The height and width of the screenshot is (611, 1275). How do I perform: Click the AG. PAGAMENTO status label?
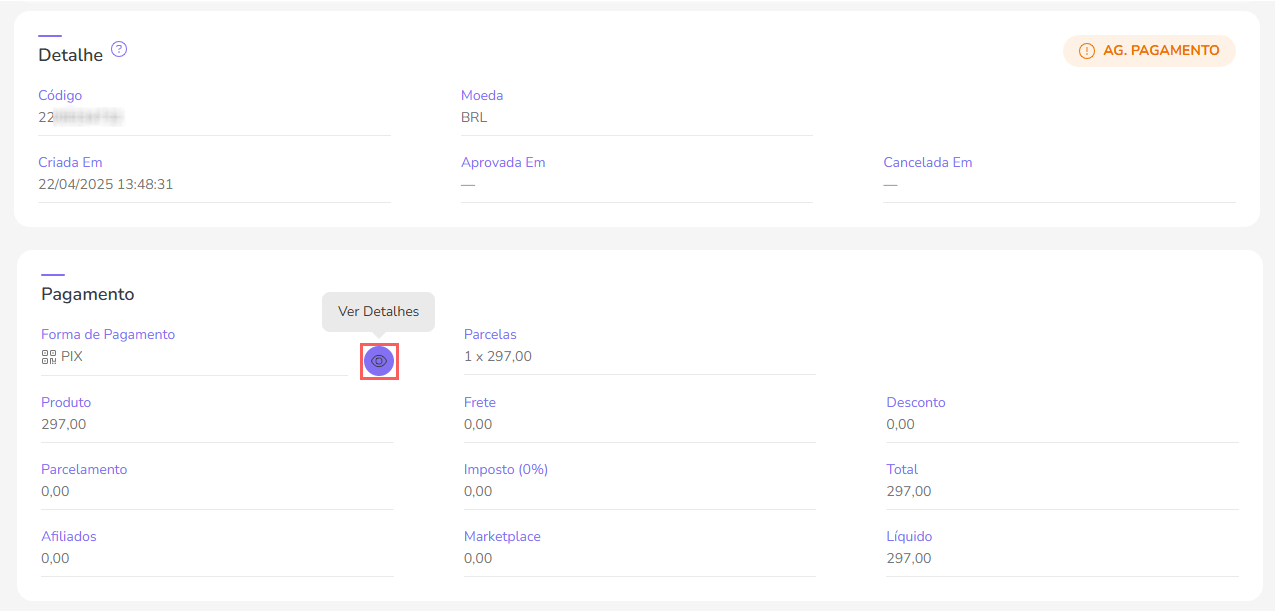pos(1160,51)
